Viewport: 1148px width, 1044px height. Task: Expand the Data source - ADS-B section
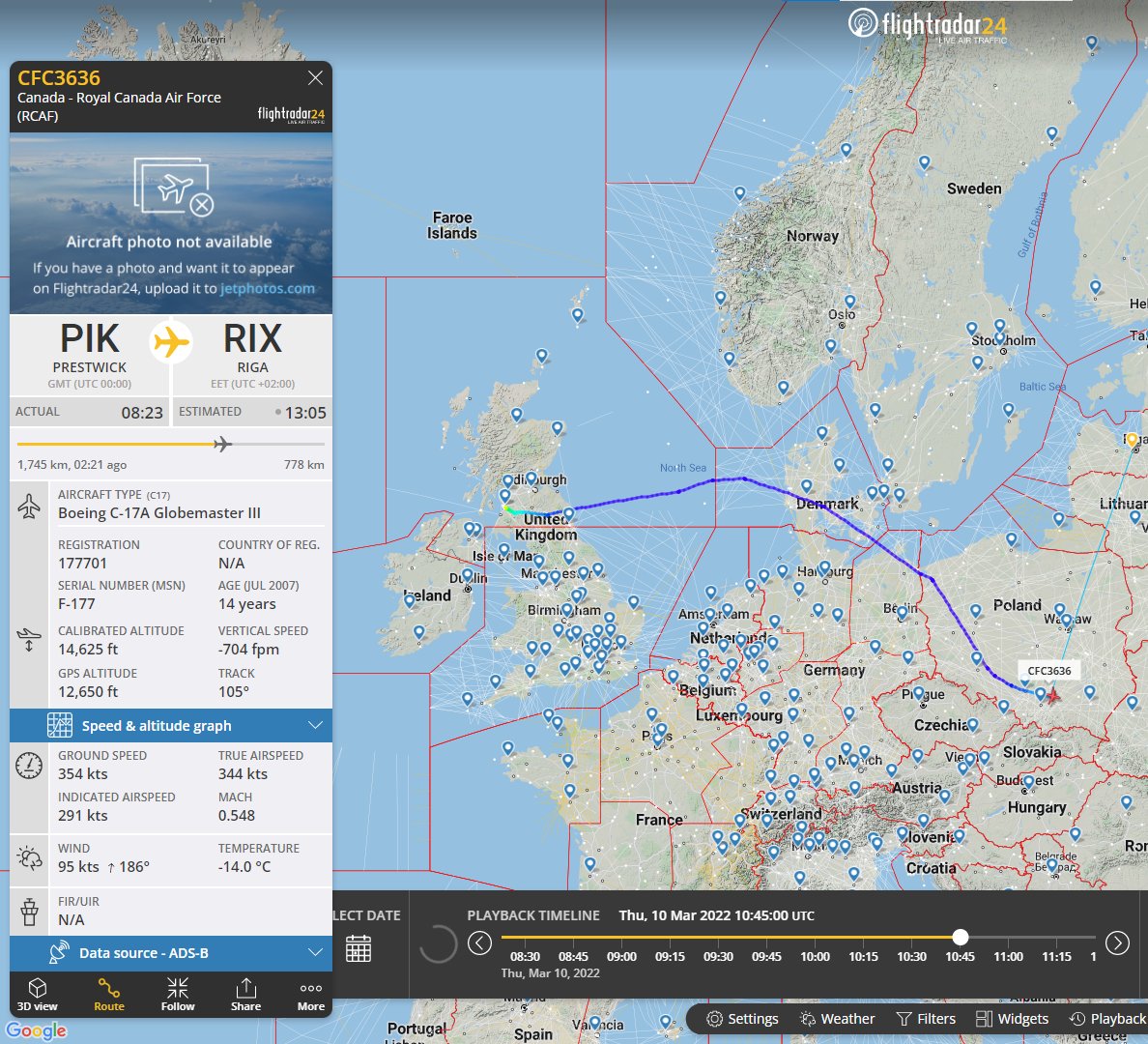pyautogui.click(x=171, y=953)
